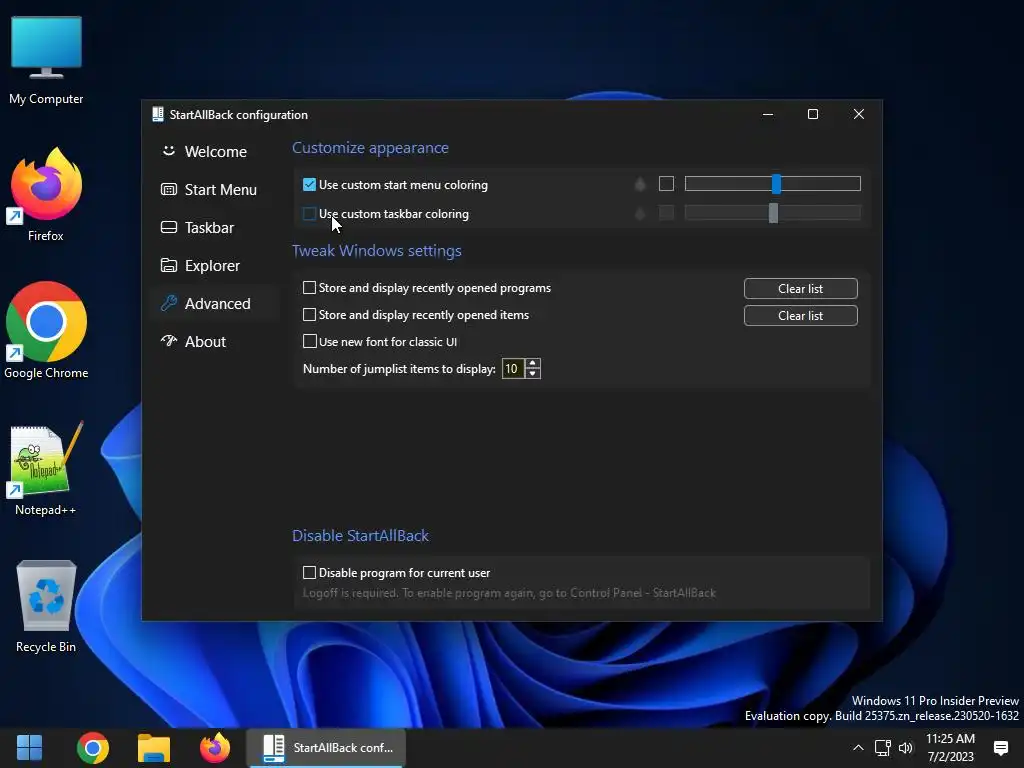Click the Taskbar sidebar icon

(168, 227)
